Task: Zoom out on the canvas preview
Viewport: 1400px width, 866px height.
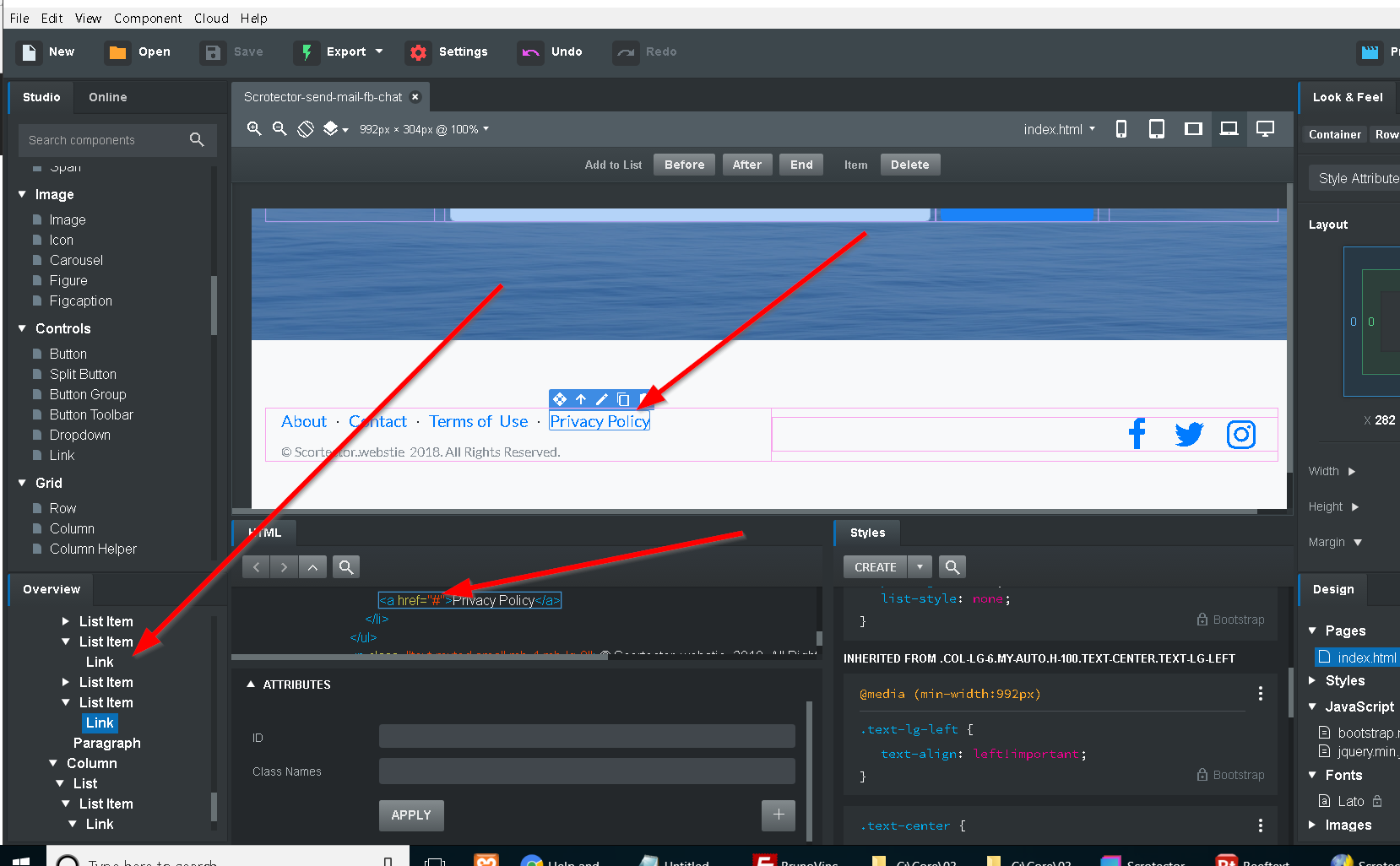Action: (x=279, y=128)
